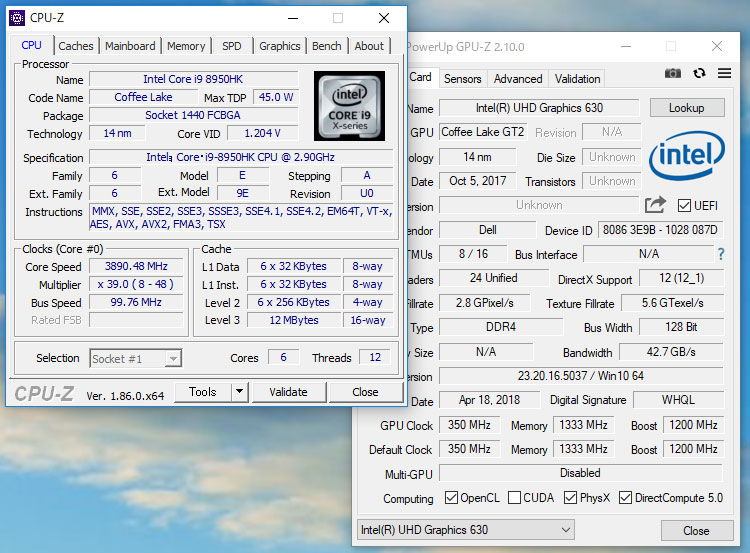Click the driver version 23.20.16.5037 / Win10 64
This screenshot has width=750, height=553.
coord(581,376)
